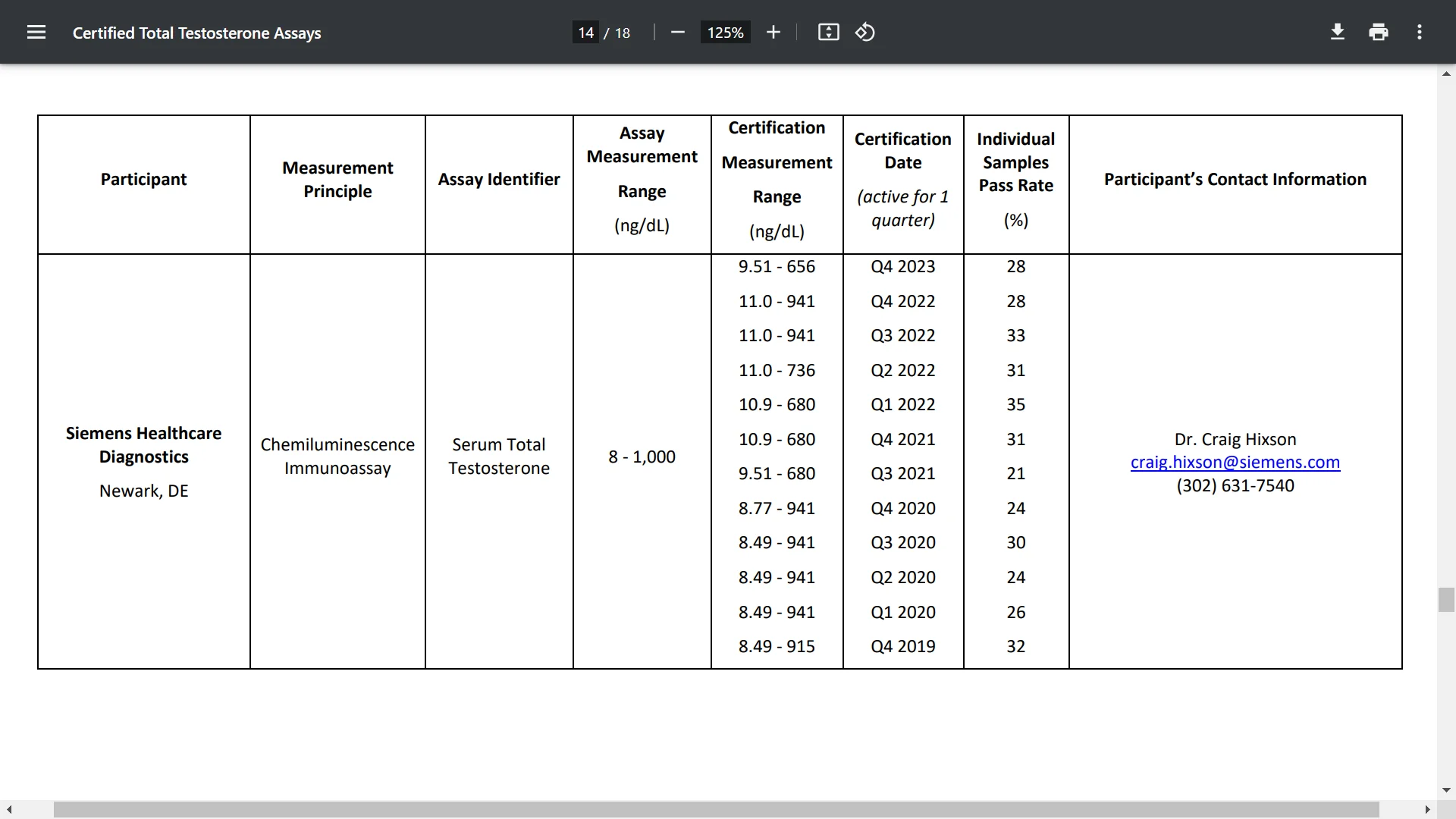Click the Q3 2022 certification date
Image resolution: width=1456 pixels, height=819 pixels.
point(902,336)
